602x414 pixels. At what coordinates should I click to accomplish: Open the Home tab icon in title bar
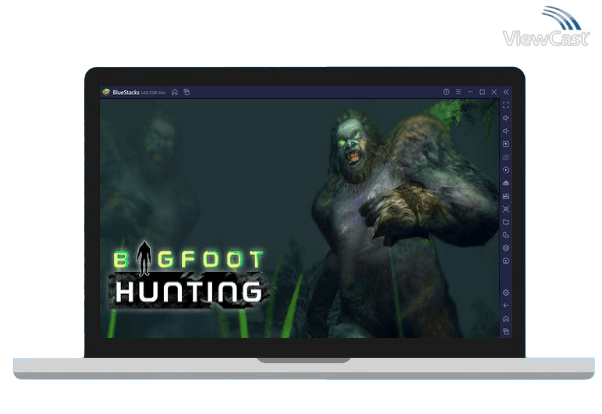point(175,92)
